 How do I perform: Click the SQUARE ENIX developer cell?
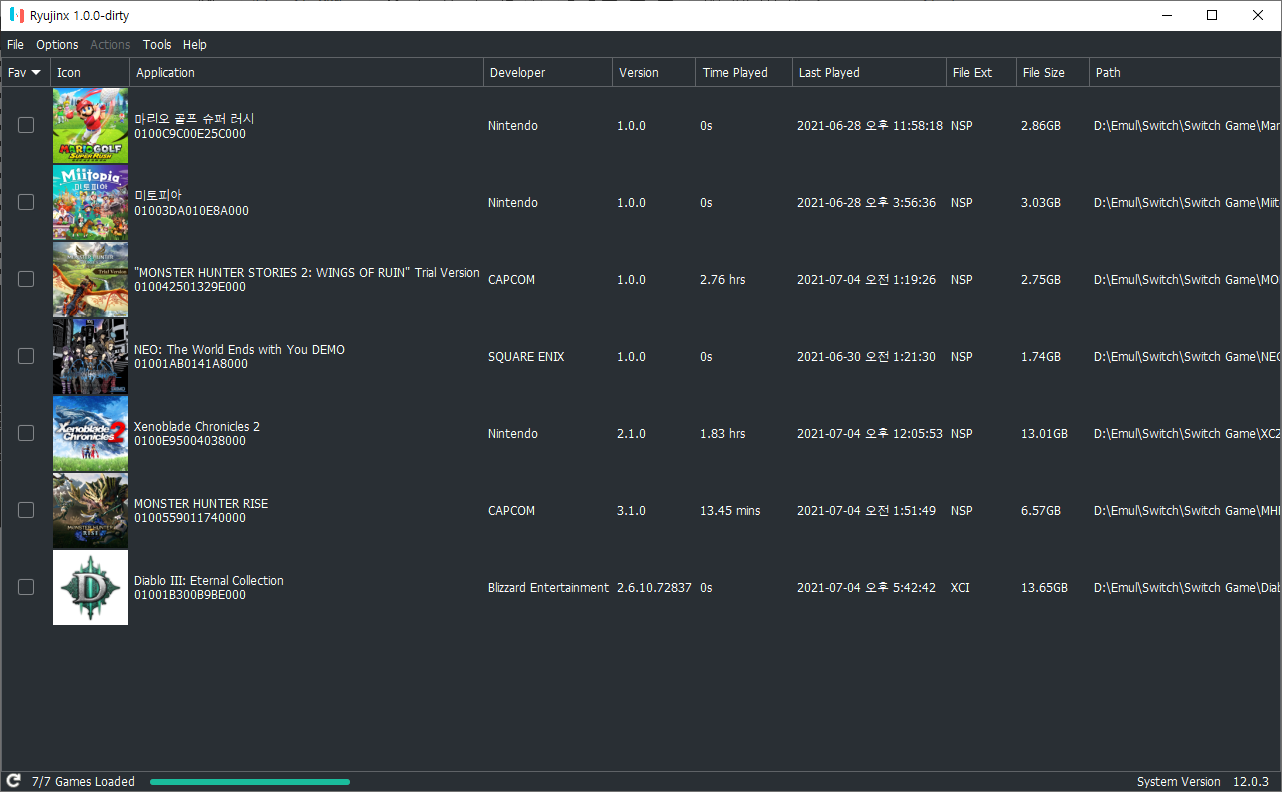(526, 357)
